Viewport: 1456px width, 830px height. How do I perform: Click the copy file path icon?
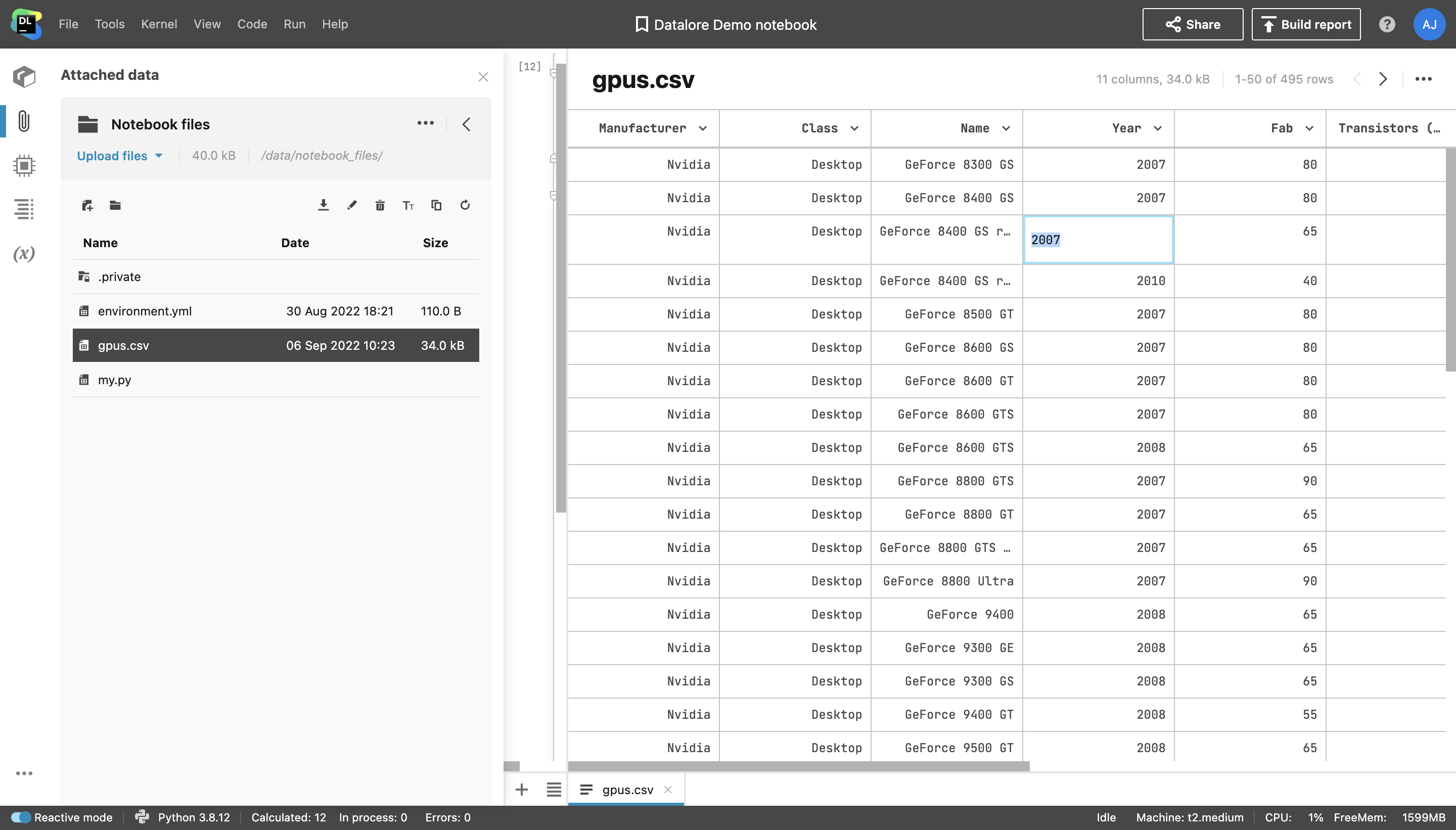tap(436, 205)
